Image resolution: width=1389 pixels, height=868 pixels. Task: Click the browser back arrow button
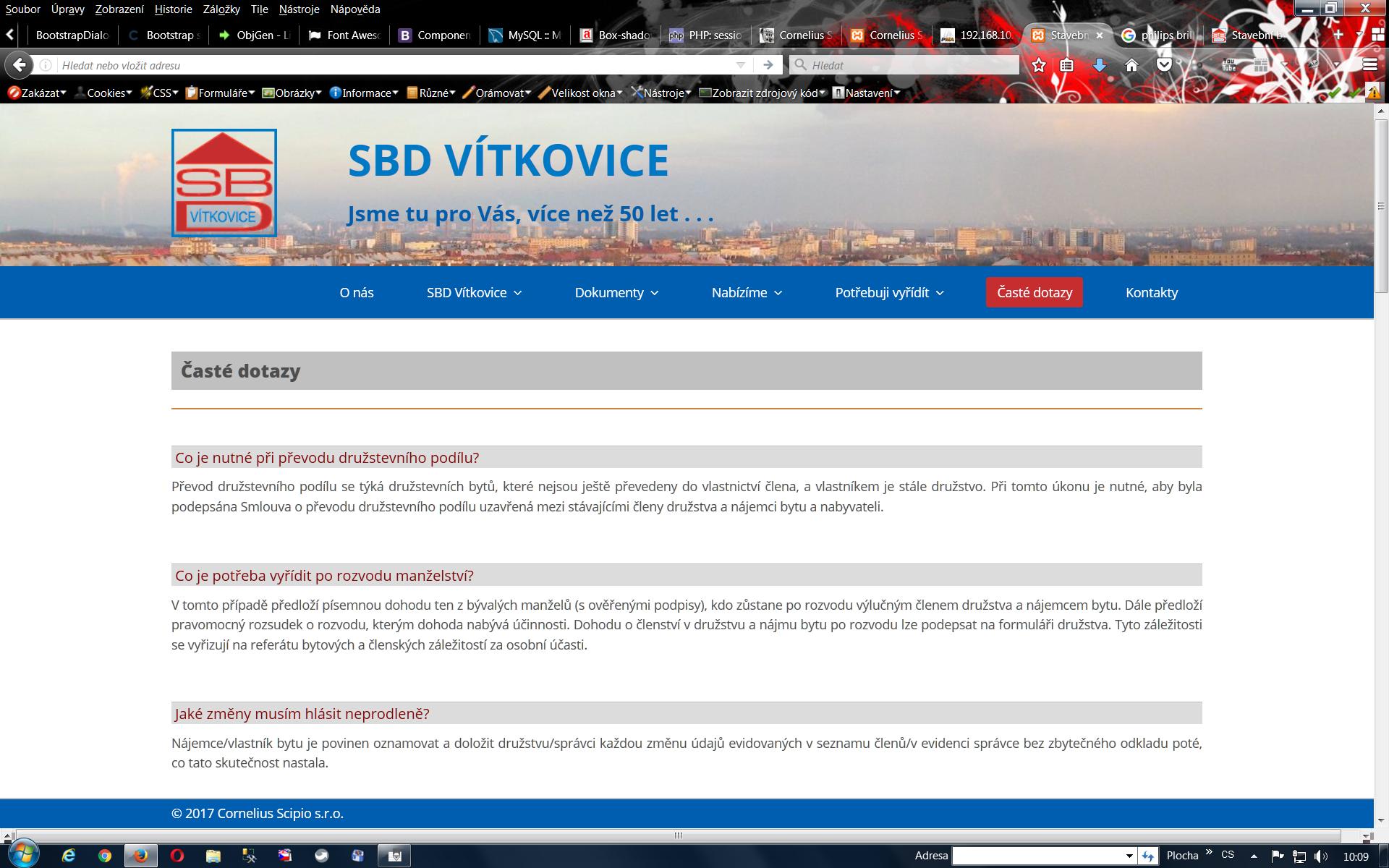[20, 65]
